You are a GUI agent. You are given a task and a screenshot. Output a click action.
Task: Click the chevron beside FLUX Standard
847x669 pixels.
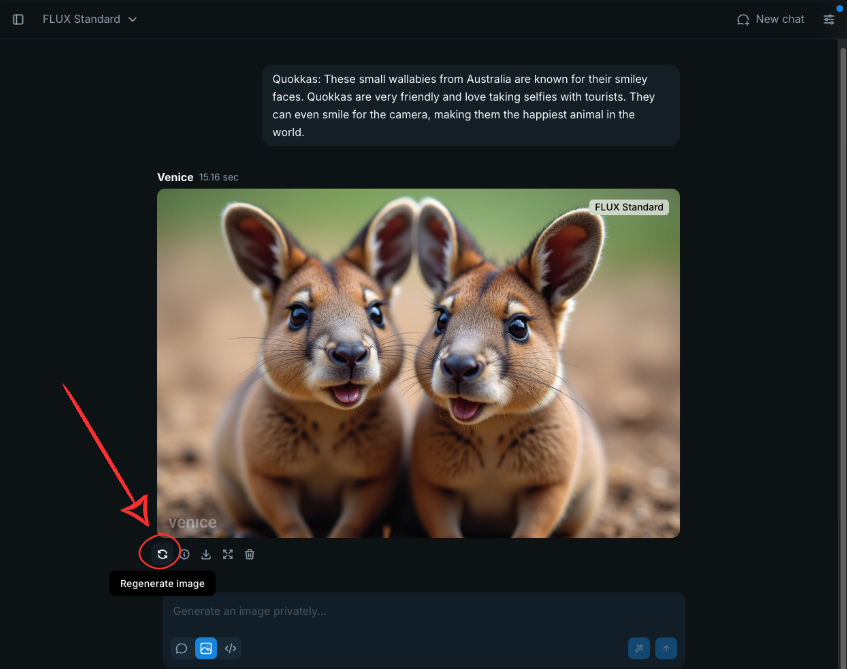tap(132, 19)
